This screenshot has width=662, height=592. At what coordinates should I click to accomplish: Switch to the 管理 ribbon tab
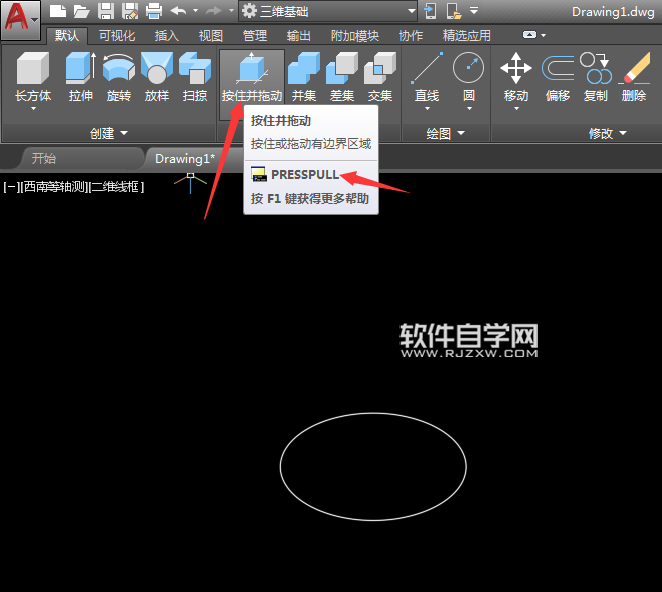tap(255, 35)
